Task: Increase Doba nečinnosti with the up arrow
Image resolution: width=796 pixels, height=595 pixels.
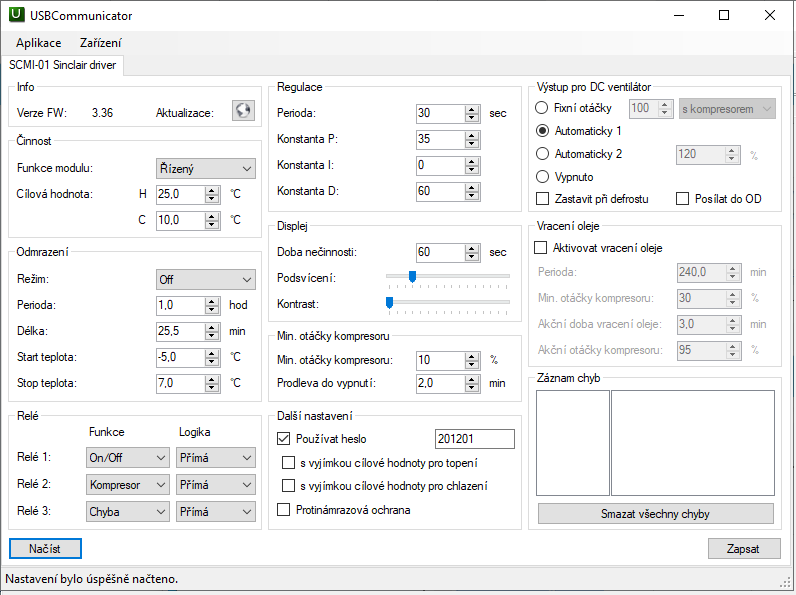Action: 472,248
